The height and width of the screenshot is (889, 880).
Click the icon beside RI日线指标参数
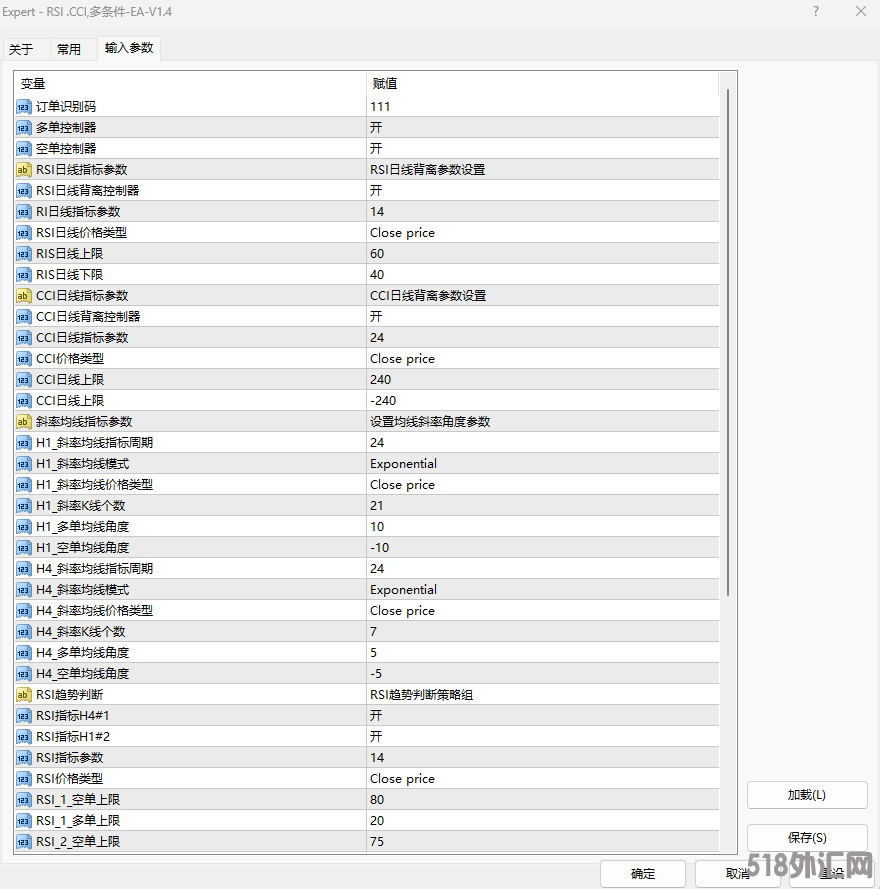[x=23, y=211]
